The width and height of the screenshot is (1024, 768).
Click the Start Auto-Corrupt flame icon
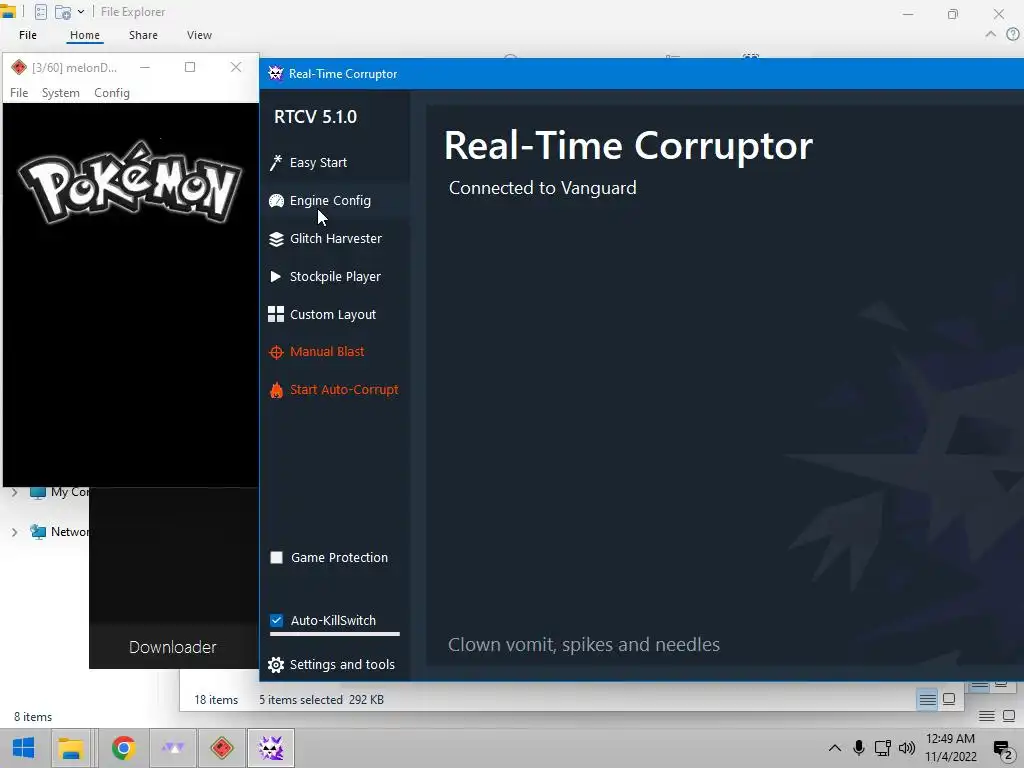276,390
